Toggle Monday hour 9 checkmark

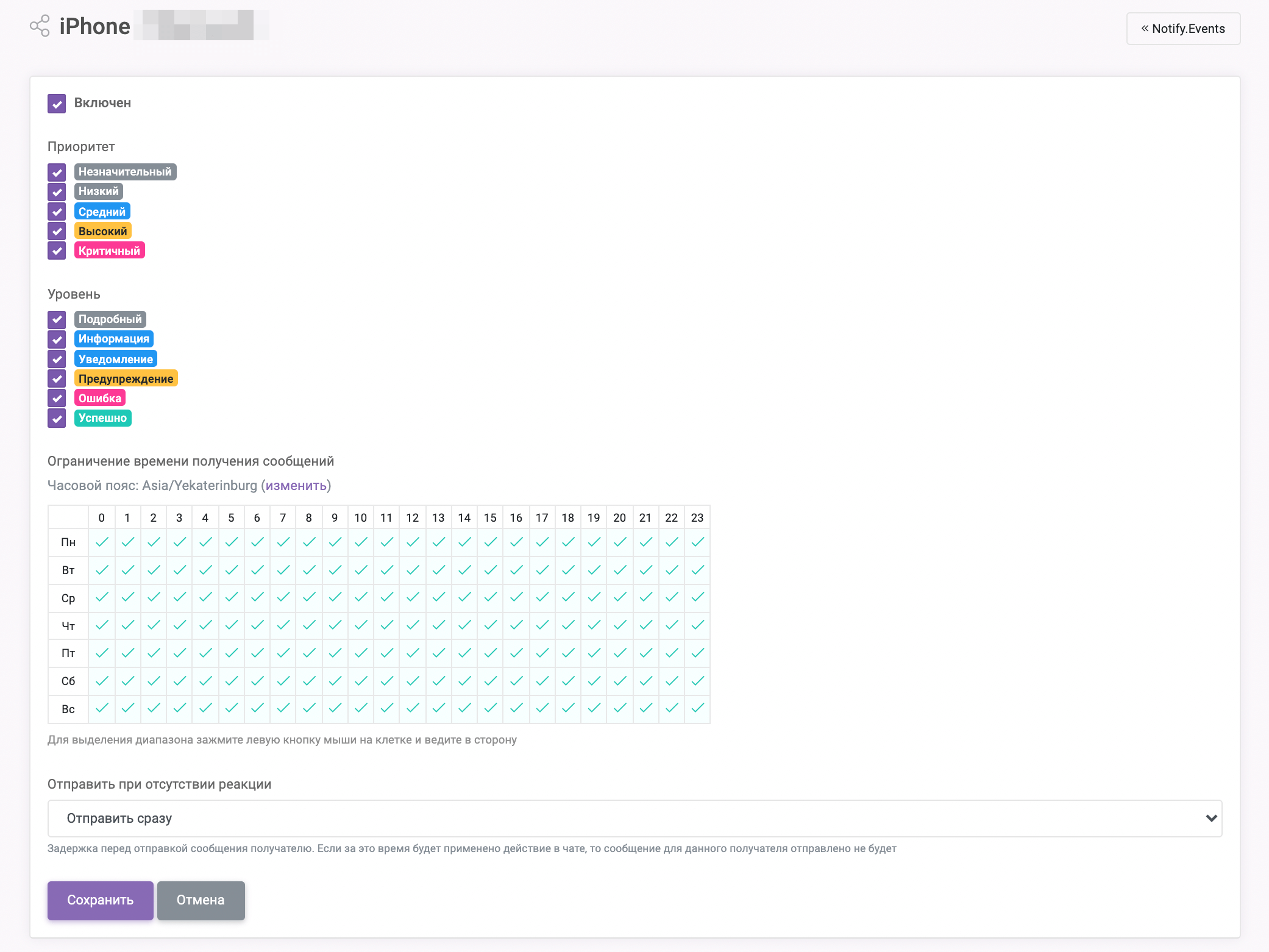tap(335, 542)
